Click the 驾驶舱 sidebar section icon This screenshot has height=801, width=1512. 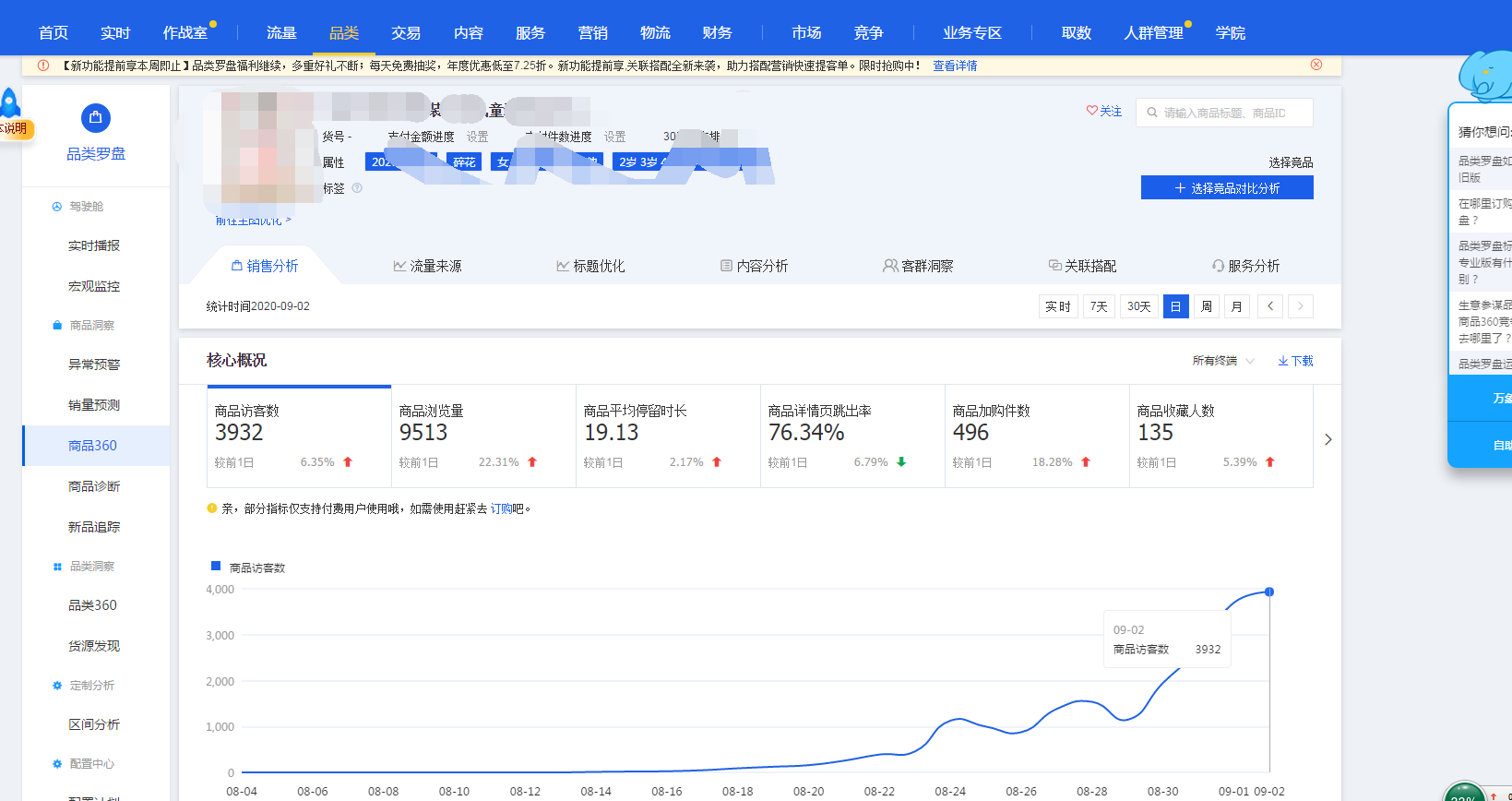pos(57,207)
